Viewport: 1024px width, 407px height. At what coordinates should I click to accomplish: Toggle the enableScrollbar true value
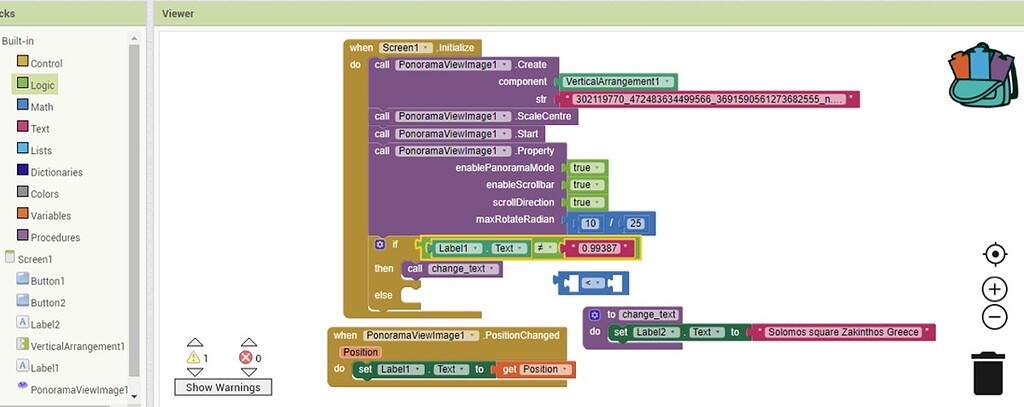(586, 185)
